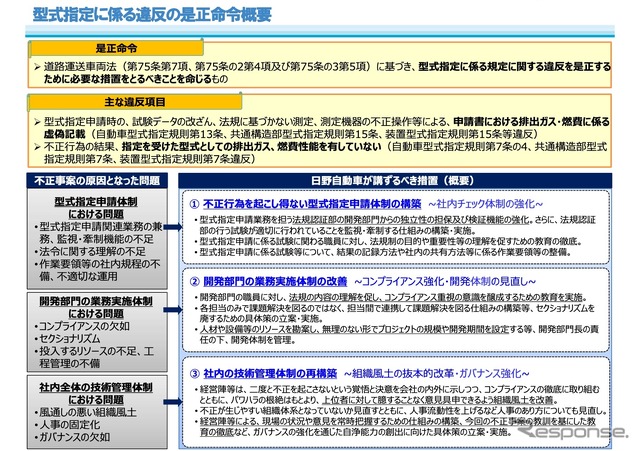Click the sentence starting 型式指定申請に係る試験等について
Viewport: 640px width, 451px height.
pos(382,252)
